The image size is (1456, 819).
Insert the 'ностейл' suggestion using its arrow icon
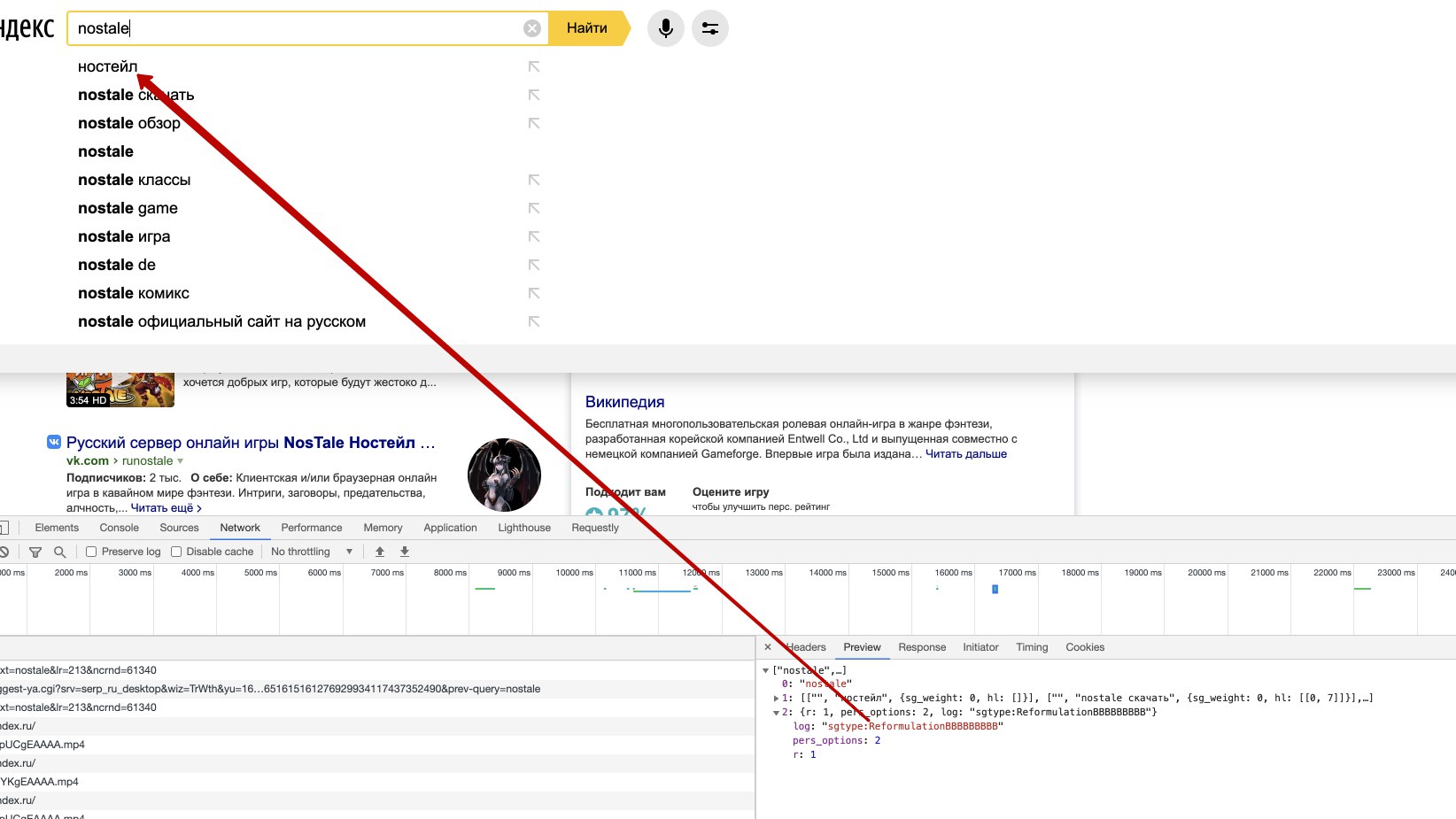[x=534, y=66]
